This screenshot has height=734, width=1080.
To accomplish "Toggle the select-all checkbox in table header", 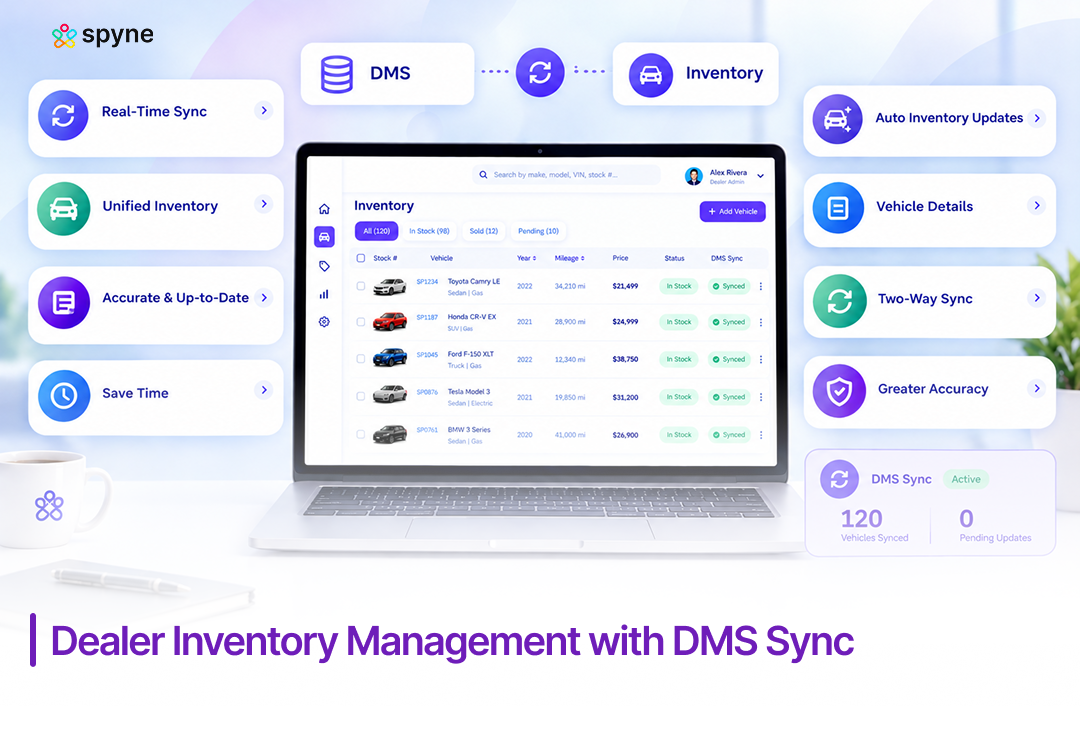I will (x=360, y=258).
